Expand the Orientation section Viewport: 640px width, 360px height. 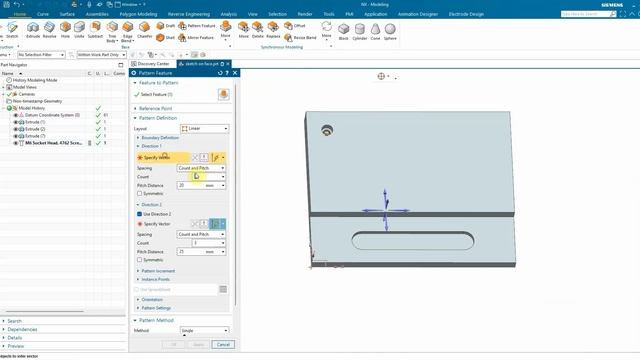pos(152,300)
